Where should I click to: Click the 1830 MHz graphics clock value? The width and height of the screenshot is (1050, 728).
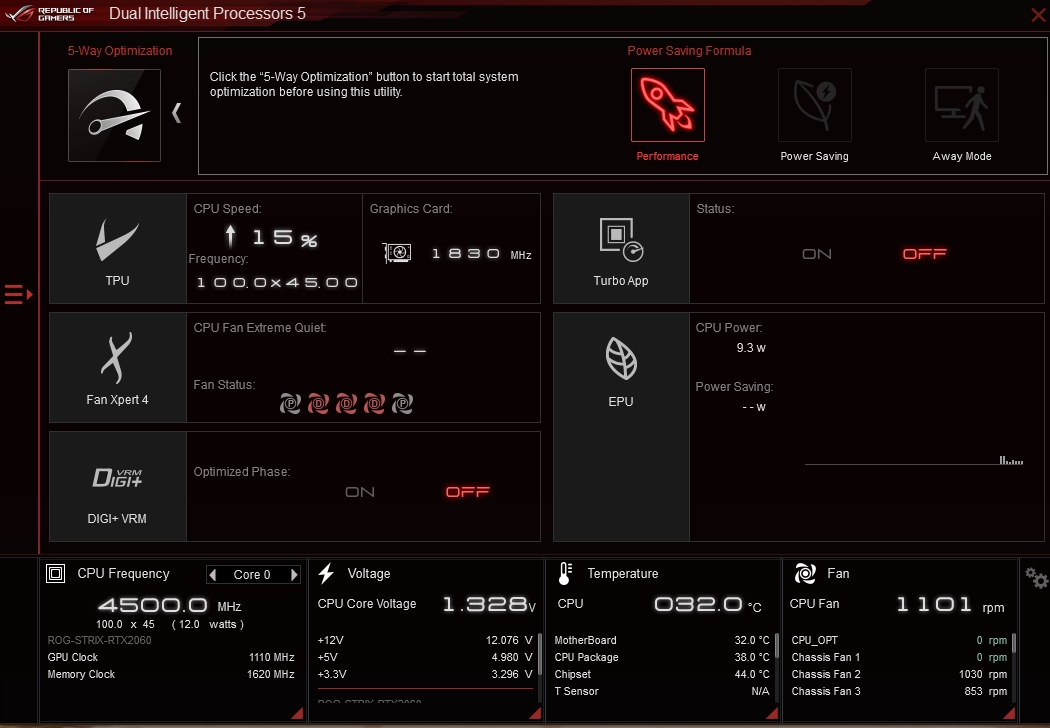pyautogui.click(x=481, y=254)
